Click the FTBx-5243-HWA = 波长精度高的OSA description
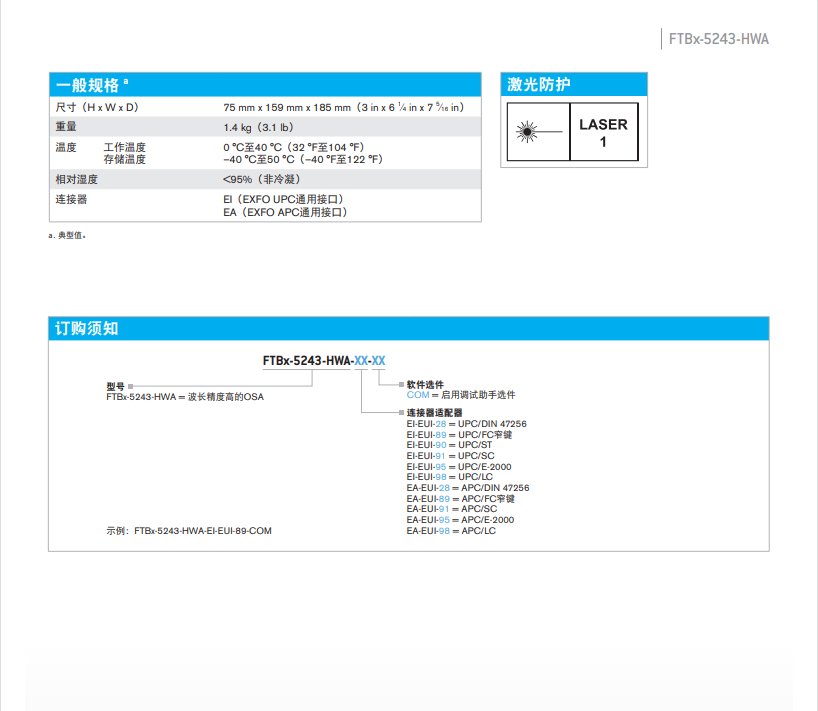 click(185, 397)
